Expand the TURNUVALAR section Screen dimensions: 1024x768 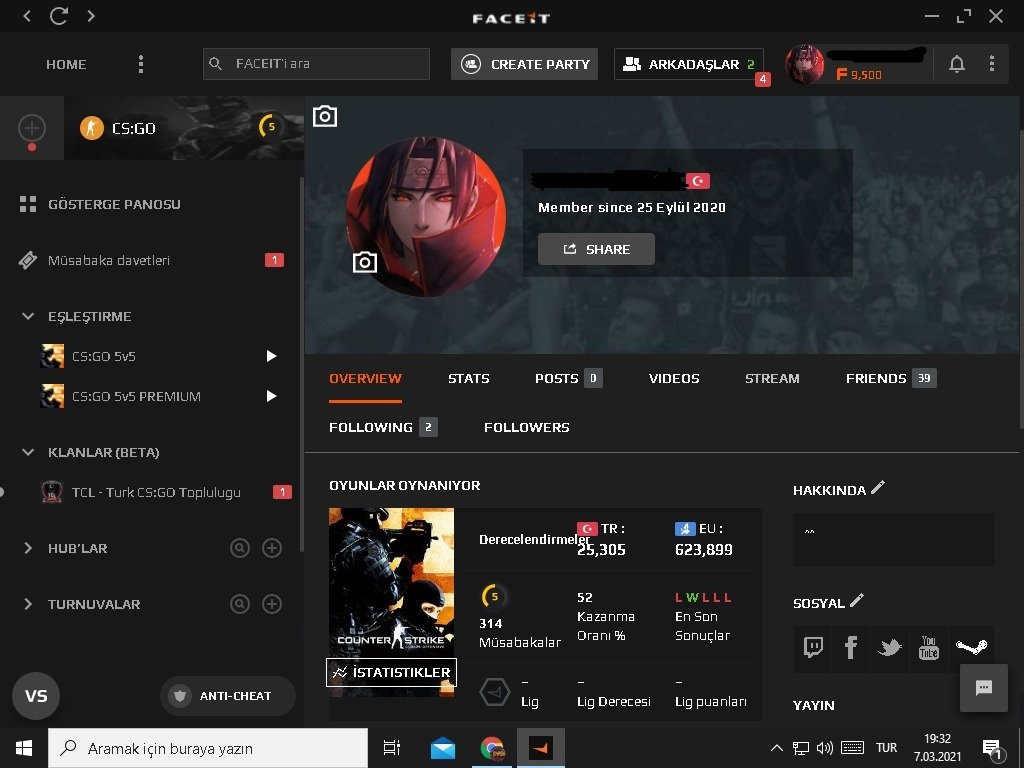coord(27,604)
